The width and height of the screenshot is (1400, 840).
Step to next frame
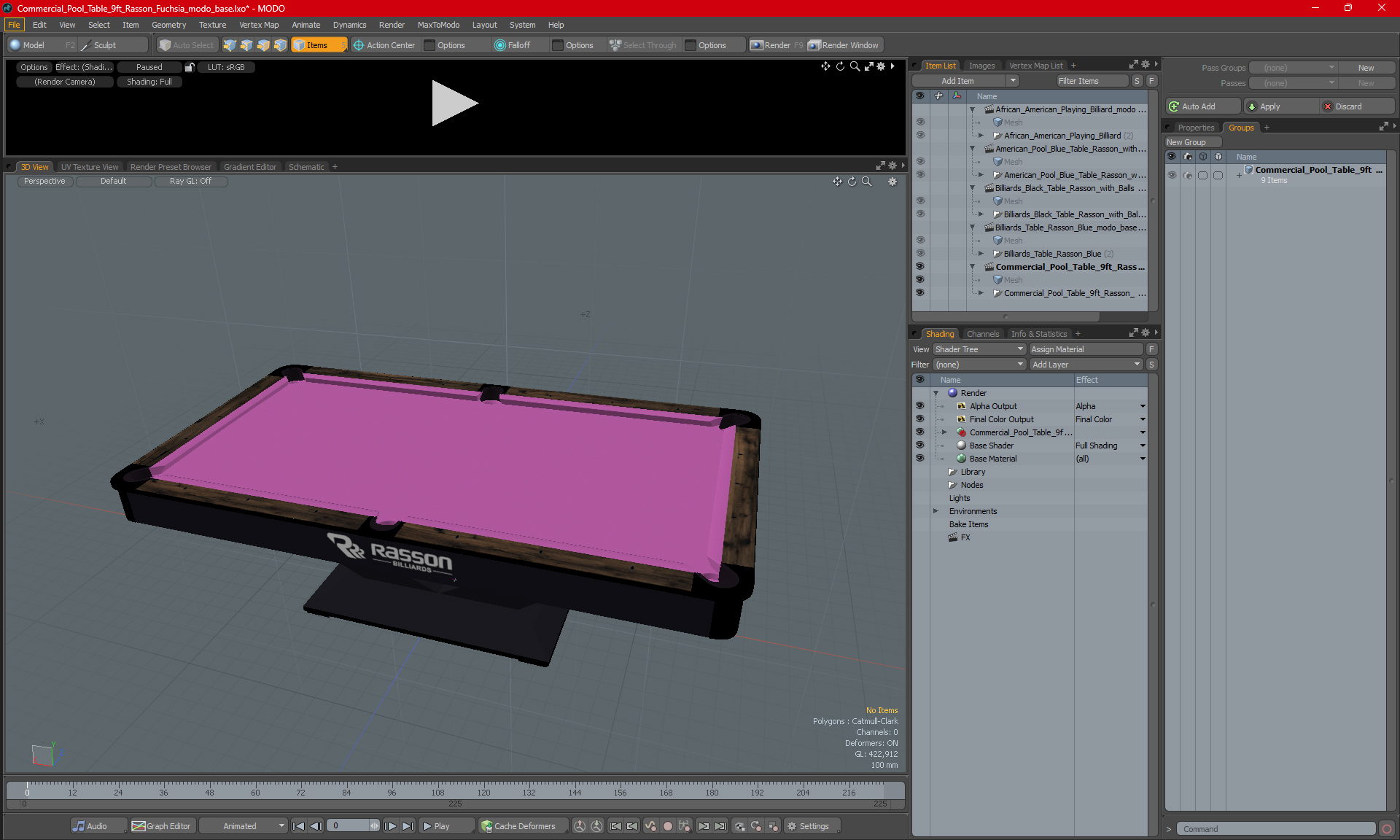pos(391,826)
